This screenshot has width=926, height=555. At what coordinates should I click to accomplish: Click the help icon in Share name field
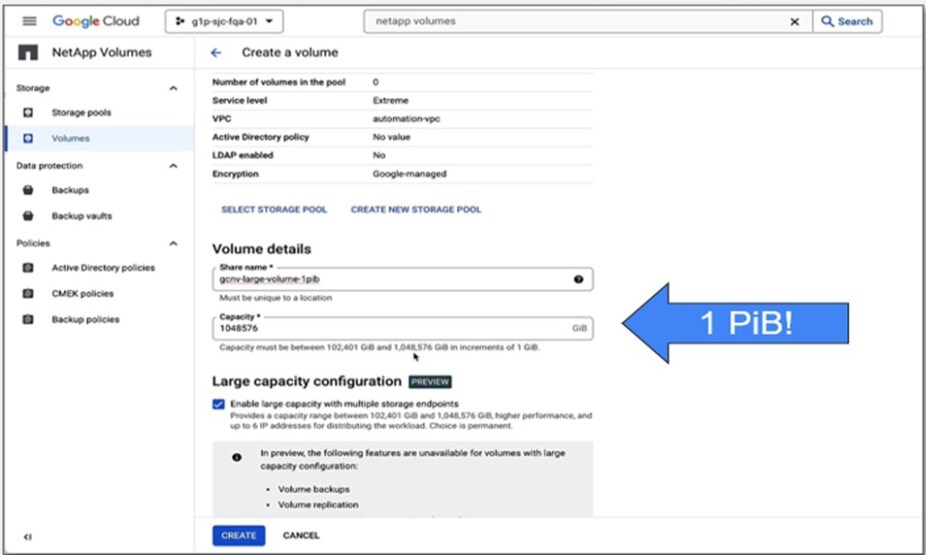(578, 280)
